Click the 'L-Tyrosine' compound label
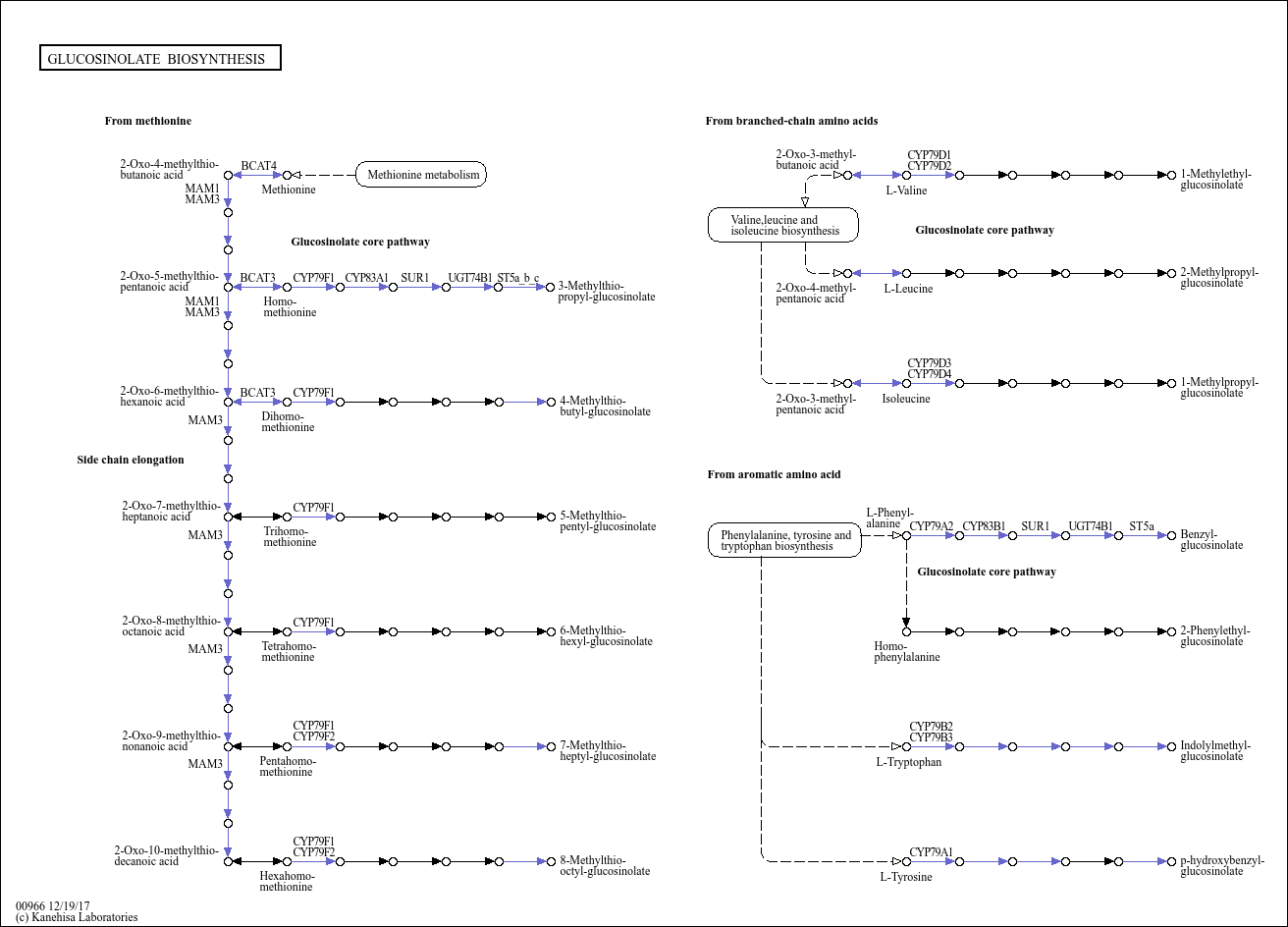 coord(906,877)
